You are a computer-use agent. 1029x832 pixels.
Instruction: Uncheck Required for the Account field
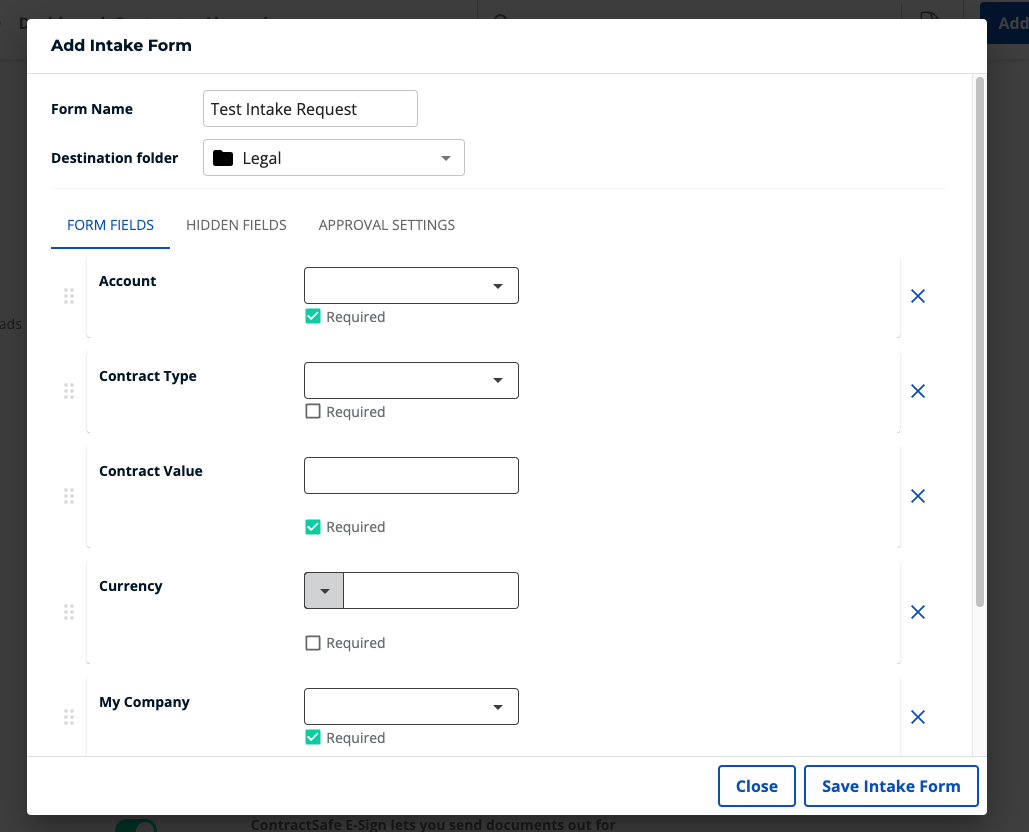pyautogui.click(x=313, y=316)
